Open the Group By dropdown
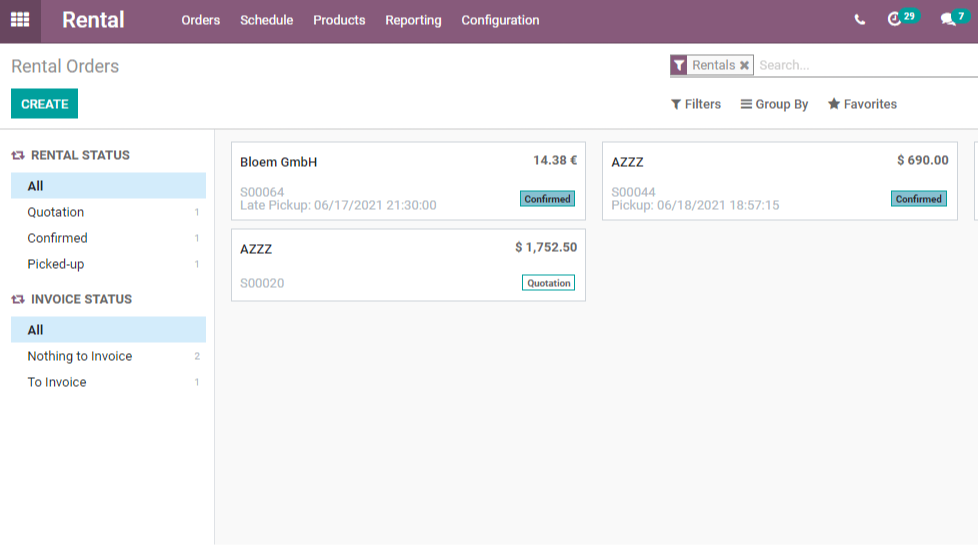Screen dimensions: 978x545 pyautogui.click(x=774, y=104)
